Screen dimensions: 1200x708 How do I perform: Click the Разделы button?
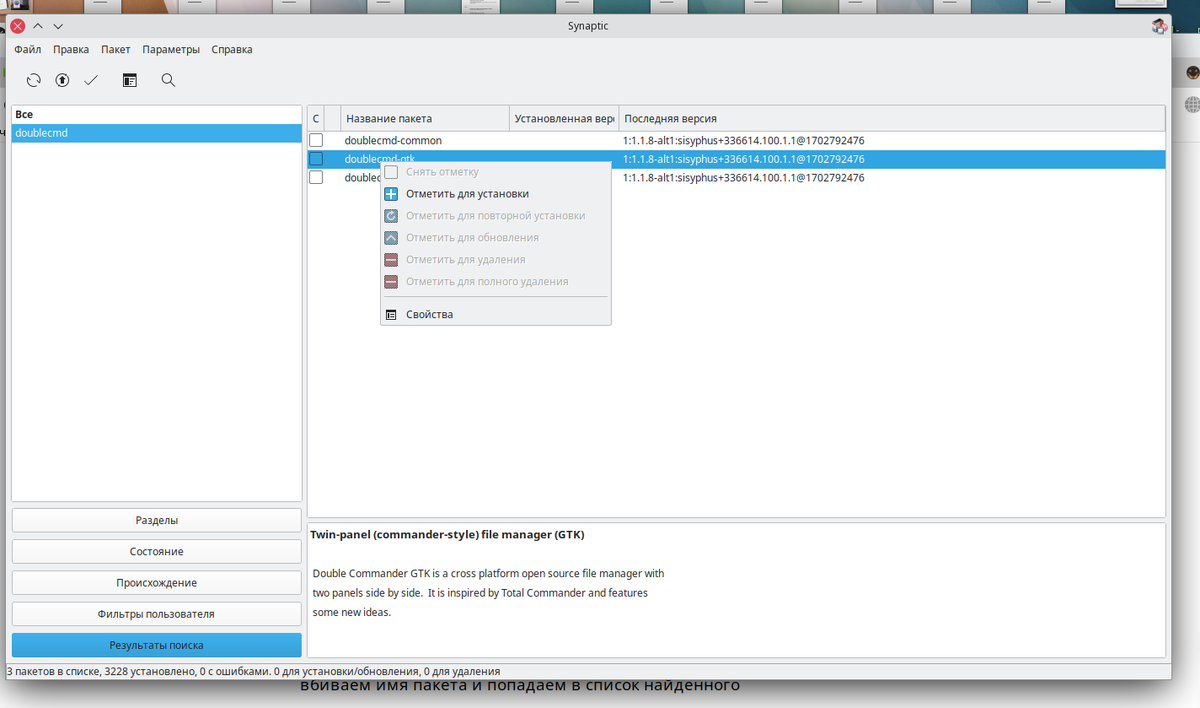(x=157, y=520)
